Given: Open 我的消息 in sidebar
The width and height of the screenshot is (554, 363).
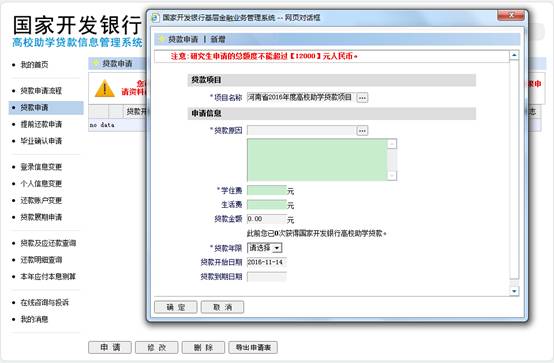Looking at the screenshot, I should point(34,319).
